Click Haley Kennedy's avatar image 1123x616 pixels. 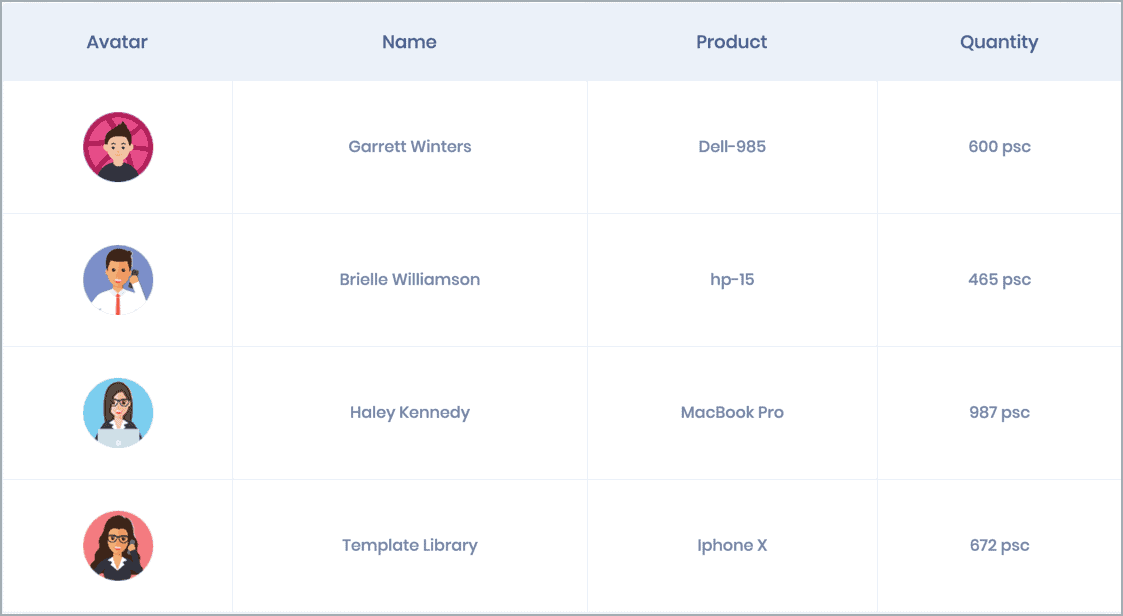tap(117, 412)
